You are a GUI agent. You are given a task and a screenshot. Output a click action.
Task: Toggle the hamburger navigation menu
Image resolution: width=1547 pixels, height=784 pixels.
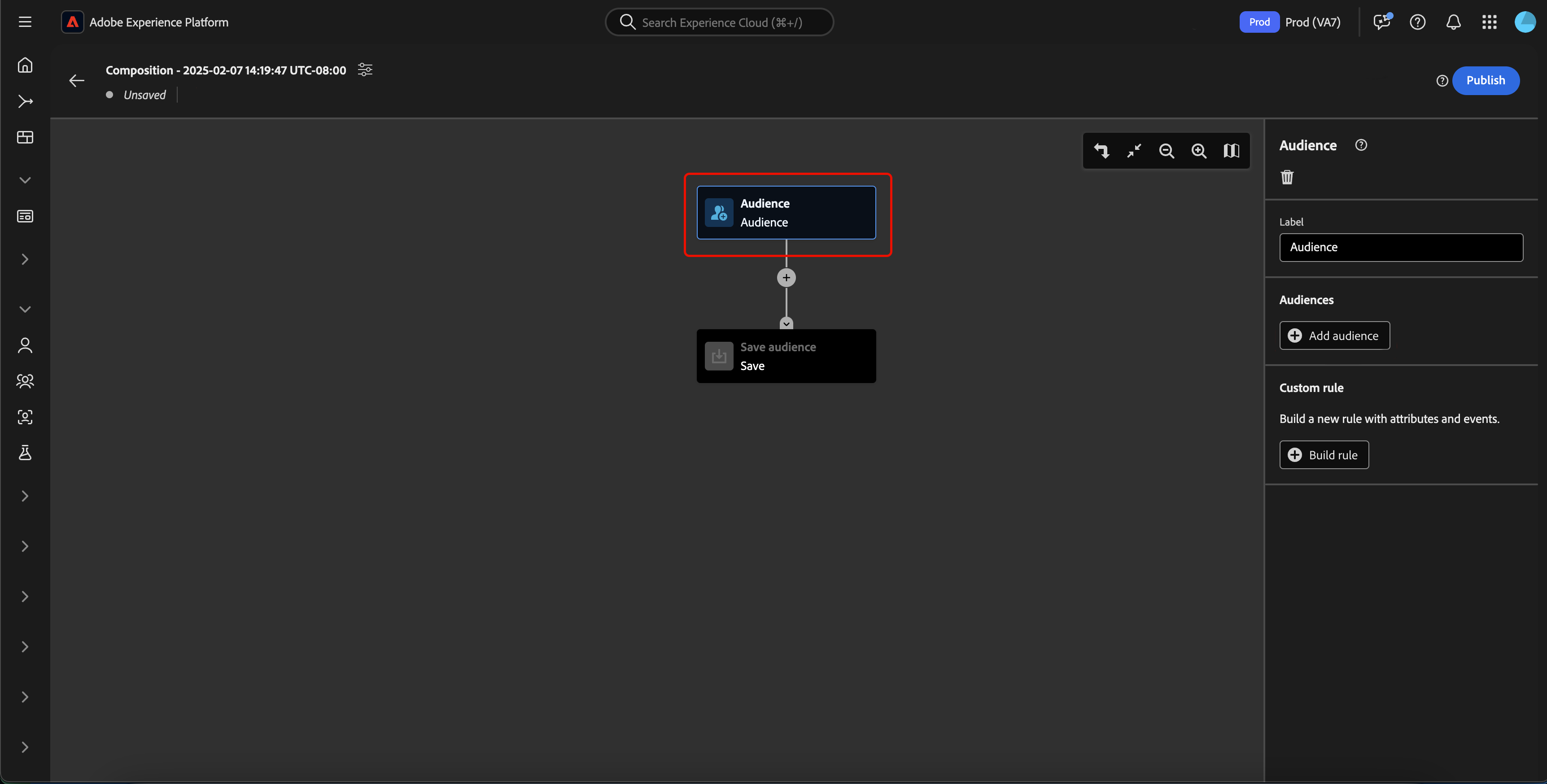(x=25, y=22)
